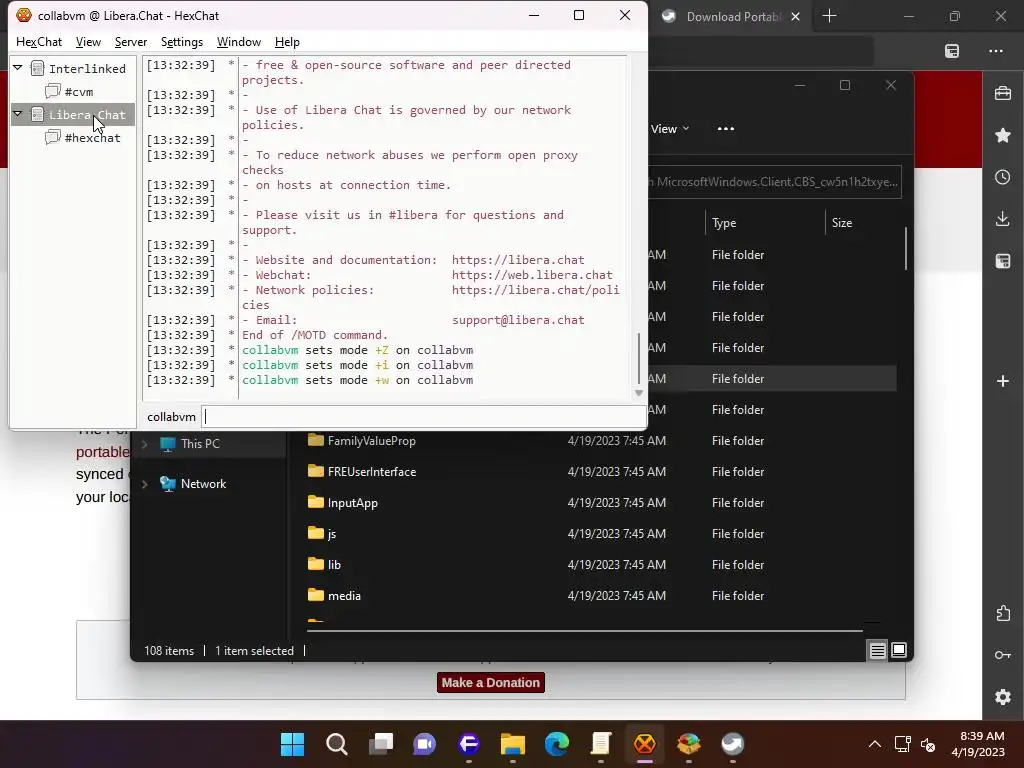Switch File Explorer to details view
Screen dimensions: 1024x768
[877, 650]
